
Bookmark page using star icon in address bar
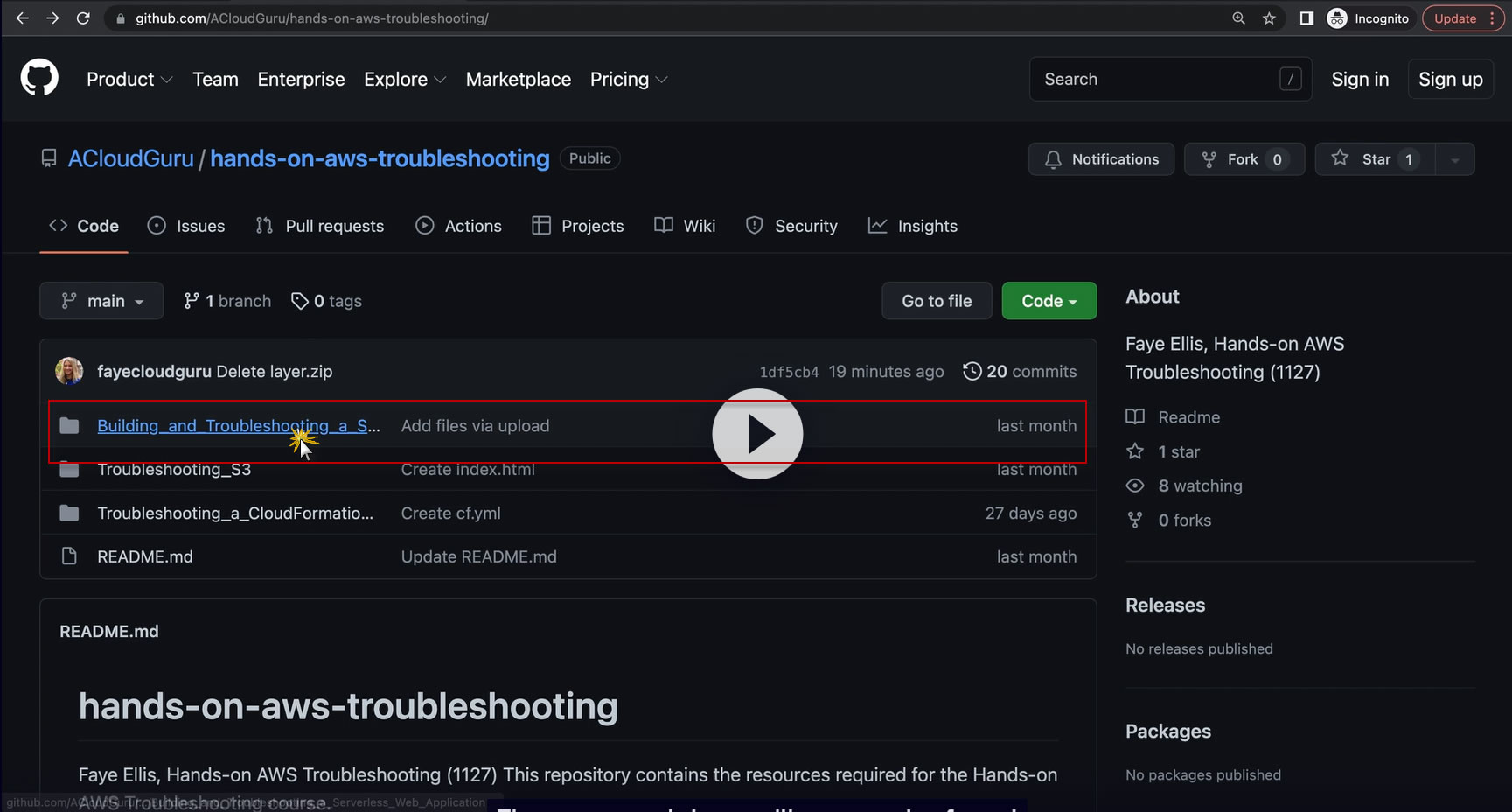tap(1269, 18)
